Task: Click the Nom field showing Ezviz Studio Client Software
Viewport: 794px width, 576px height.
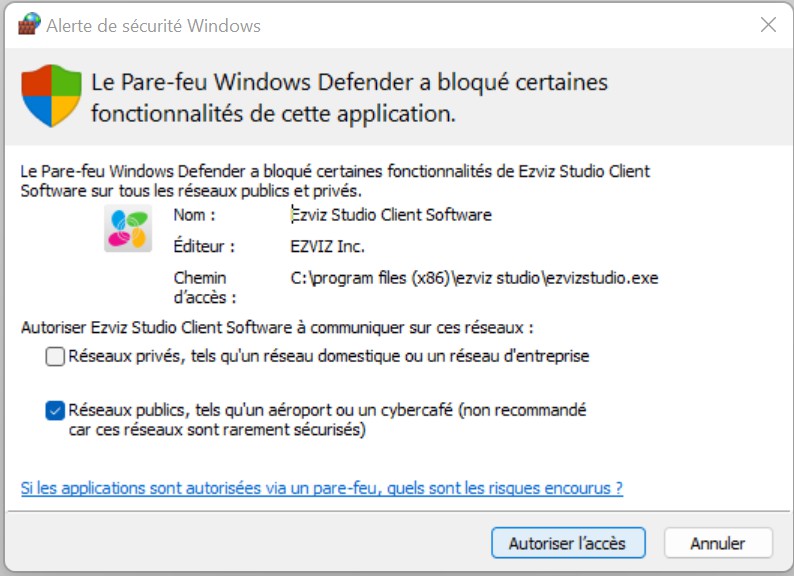Action: tap(391, 215)
